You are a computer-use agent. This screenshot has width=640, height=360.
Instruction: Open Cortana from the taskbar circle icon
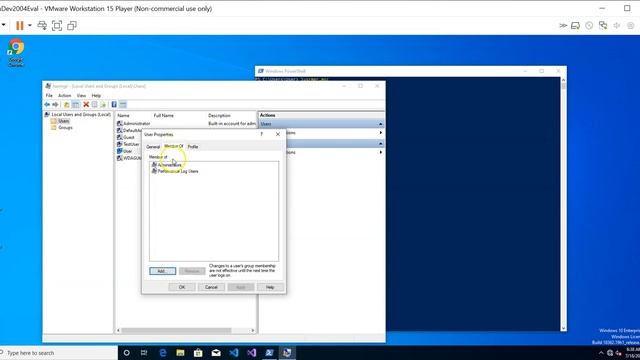pyautogui.click(x=127, y=353)
